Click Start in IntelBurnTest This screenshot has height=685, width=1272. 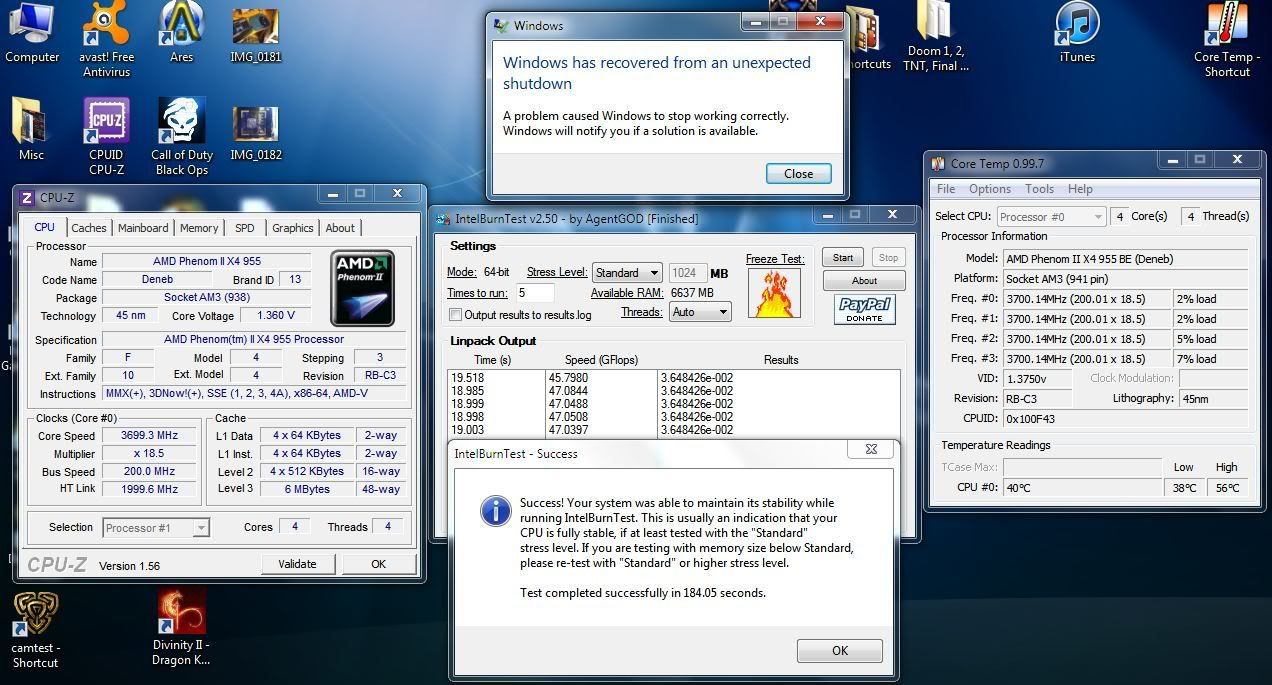pyautogui.click(x=843, y=257)
